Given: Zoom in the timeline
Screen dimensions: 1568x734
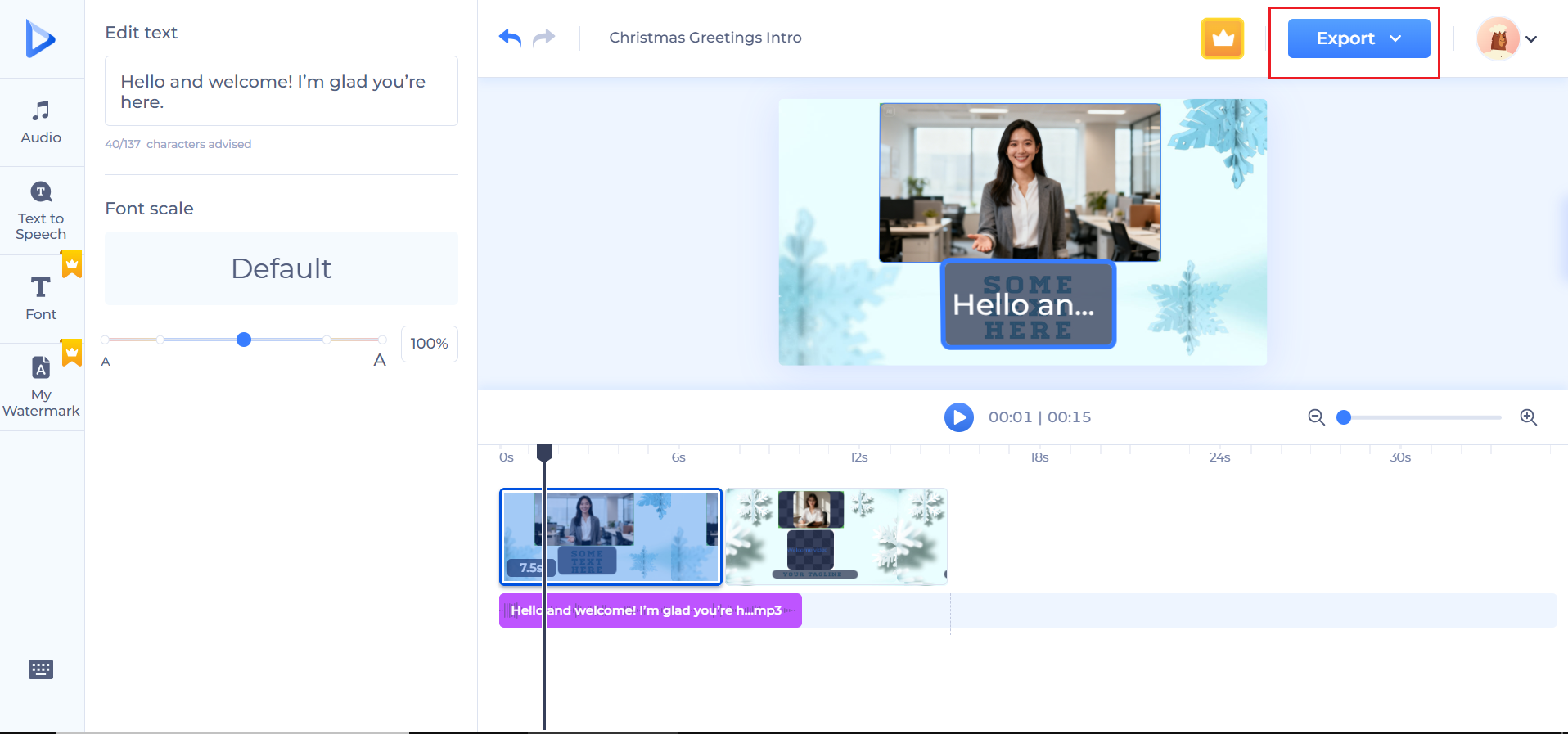Looking at the screenshot, I should (1528, 417).
